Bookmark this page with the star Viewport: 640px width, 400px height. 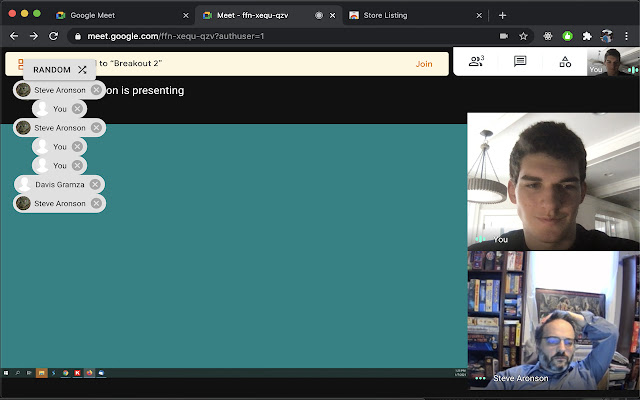(523, 36)
